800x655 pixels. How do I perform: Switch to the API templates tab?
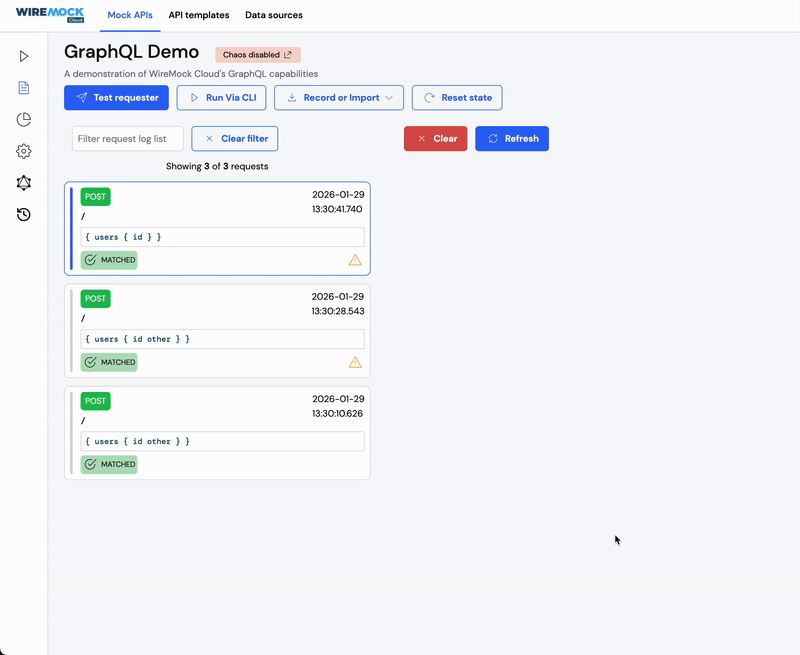pyautogui.click(x=198, y=15)
